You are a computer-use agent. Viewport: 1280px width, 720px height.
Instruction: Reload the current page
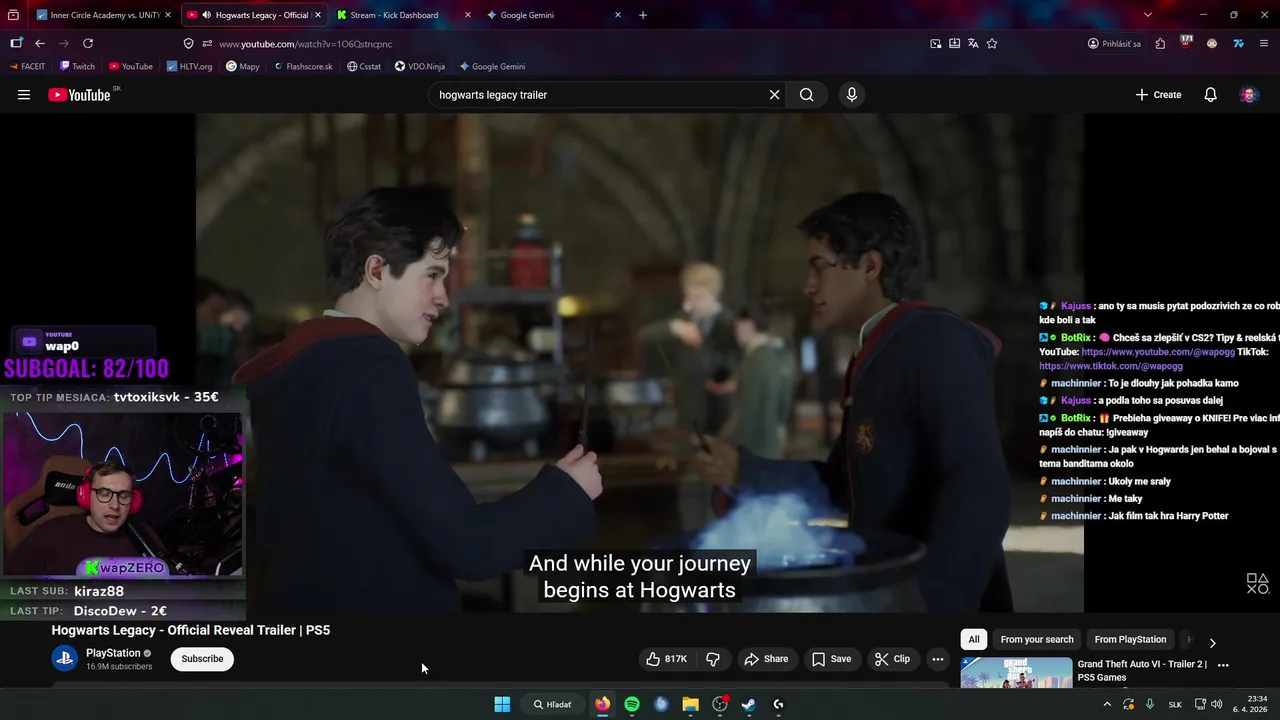[88, 43]
